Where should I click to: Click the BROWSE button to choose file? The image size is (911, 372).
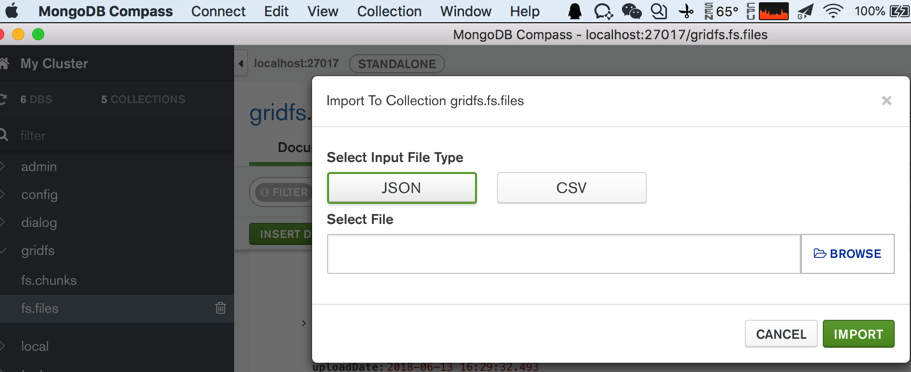(848, 253)
